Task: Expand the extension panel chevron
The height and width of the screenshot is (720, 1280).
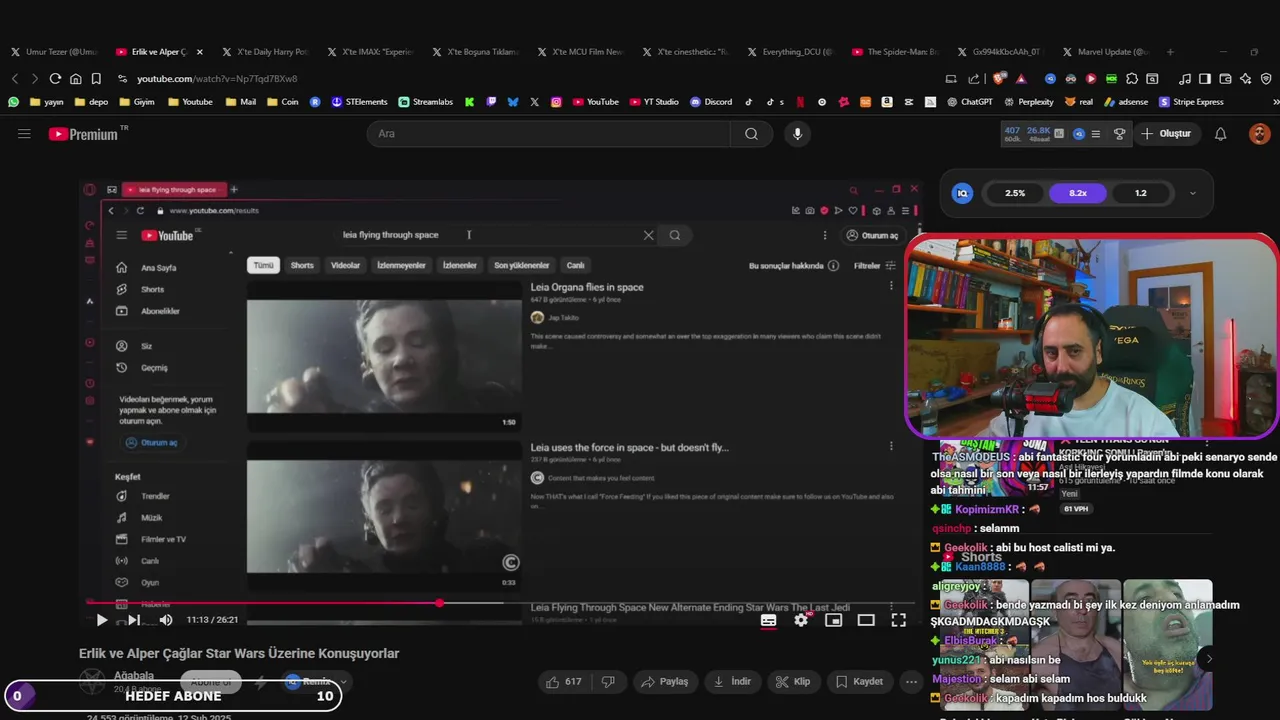Action: (x=1192, y=193)
